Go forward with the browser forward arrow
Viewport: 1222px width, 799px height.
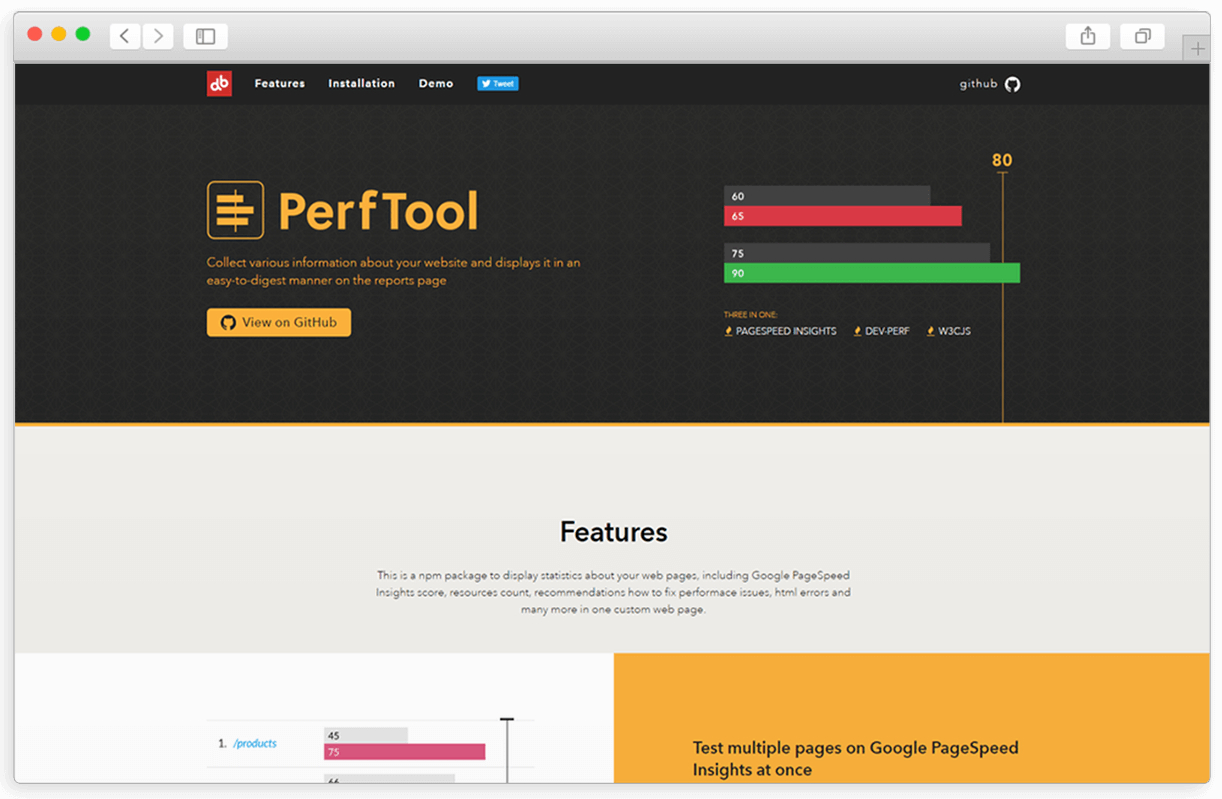point(157,36)
